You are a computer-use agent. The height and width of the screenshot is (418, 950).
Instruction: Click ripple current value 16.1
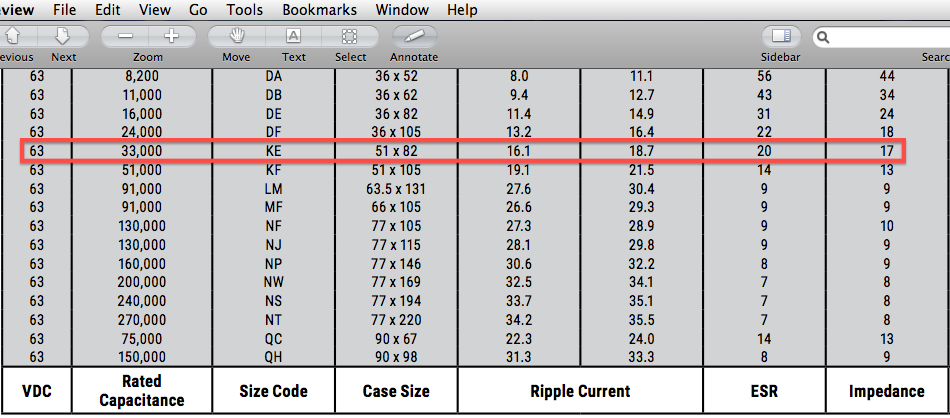(x=519, y=151)
